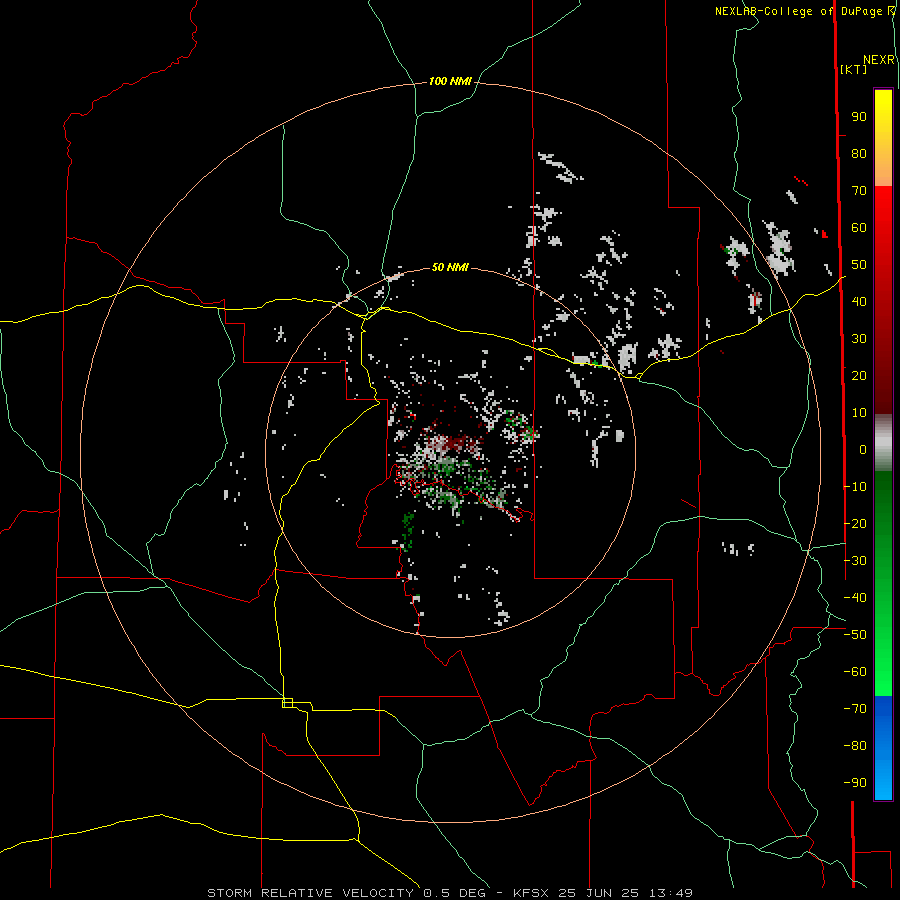
Task: Click the -20 value on velocity scale
Action: (x=855, y=524)
